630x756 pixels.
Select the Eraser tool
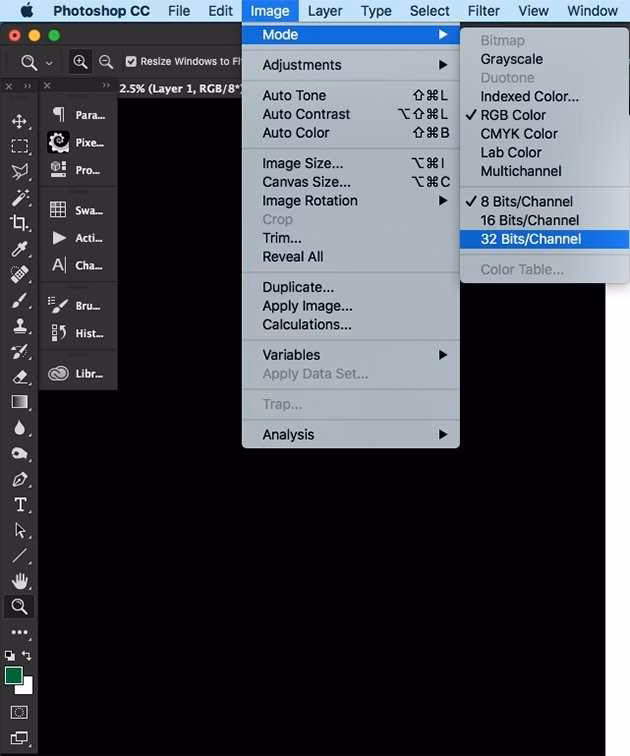pos(19,377)
